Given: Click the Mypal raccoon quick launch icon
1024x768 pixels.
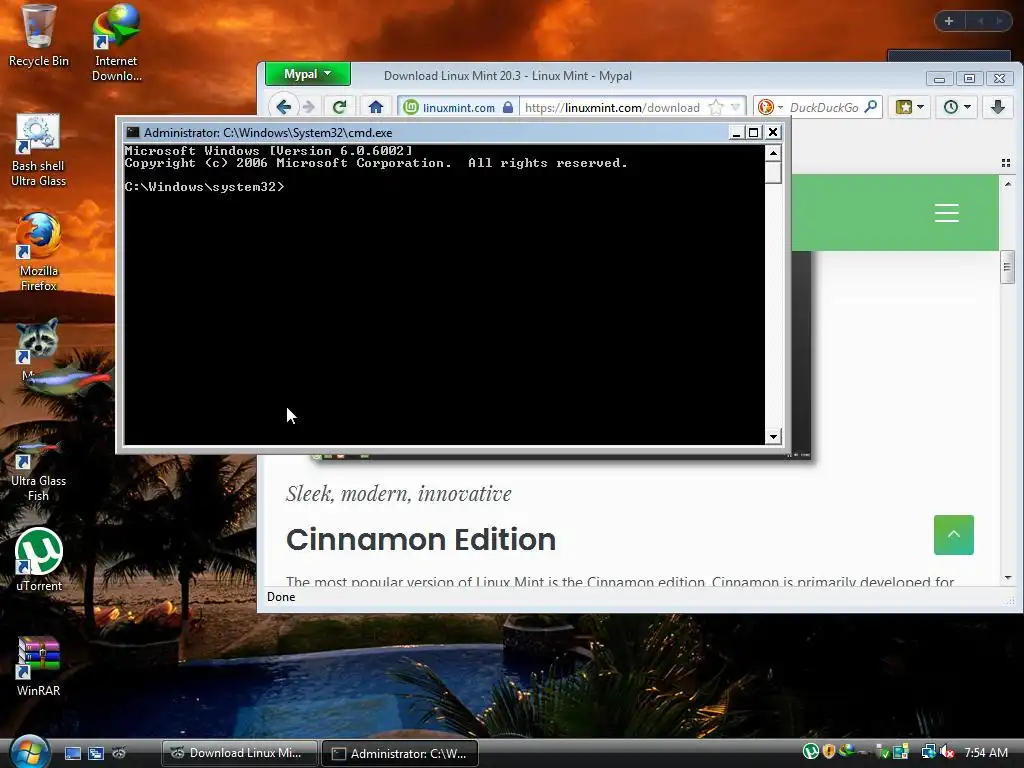Looking at the screenshot, I should click(119, 752).
